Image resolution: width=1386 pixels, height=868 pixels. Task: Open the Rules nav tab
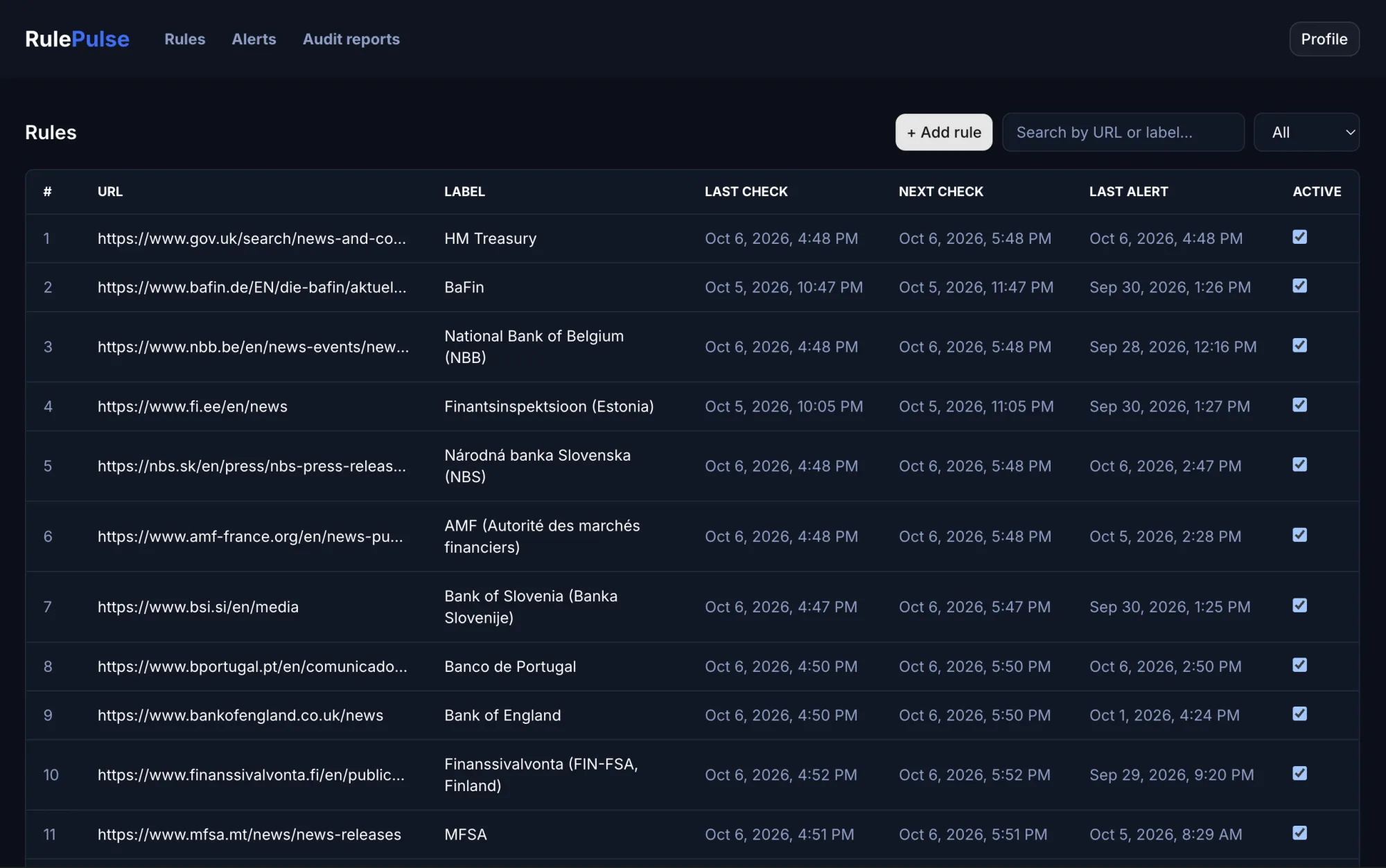coord(184,39)
